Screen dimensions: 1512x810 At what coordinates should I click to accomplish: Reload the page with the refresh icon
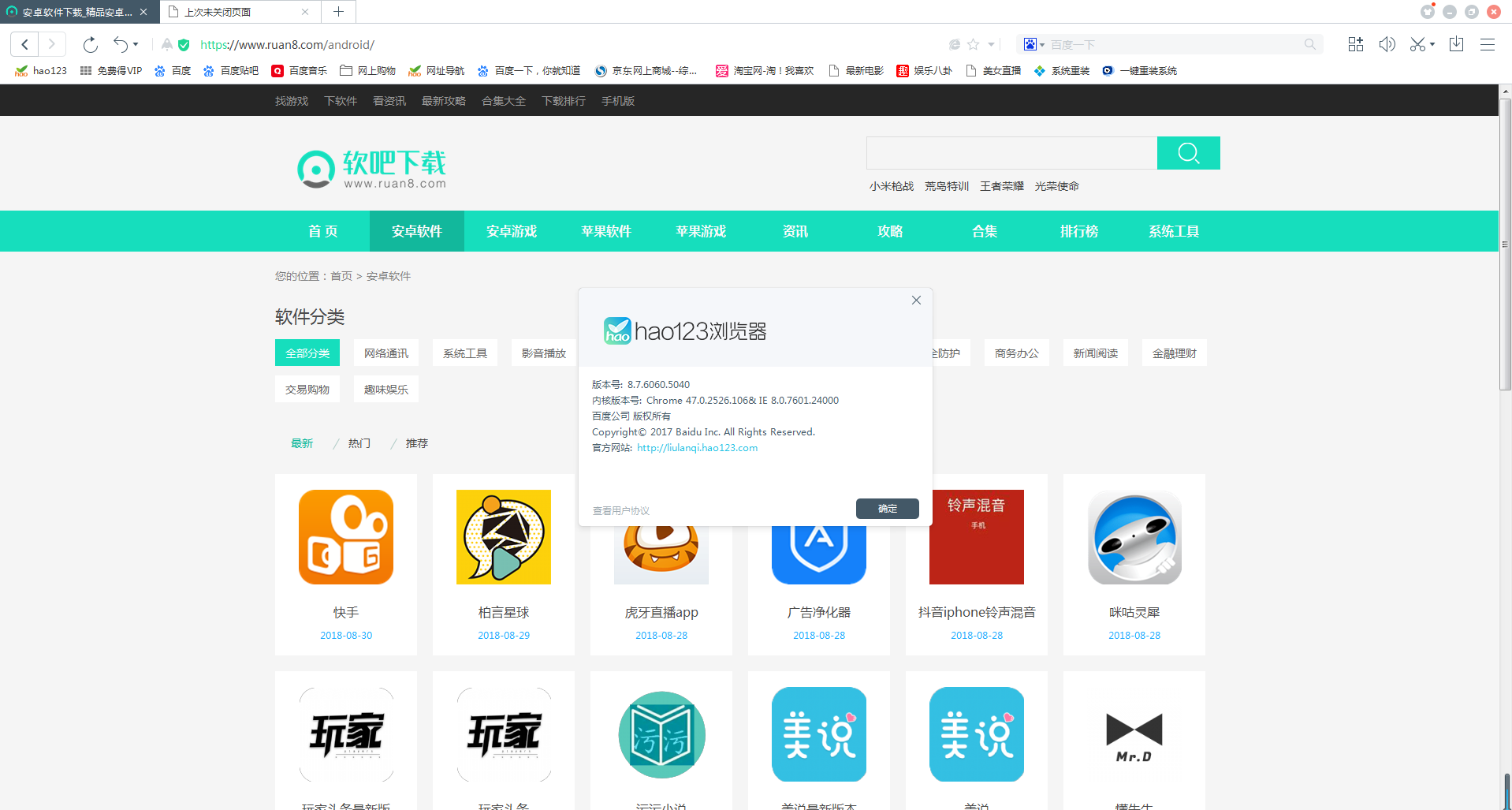[x=91, y=44]
